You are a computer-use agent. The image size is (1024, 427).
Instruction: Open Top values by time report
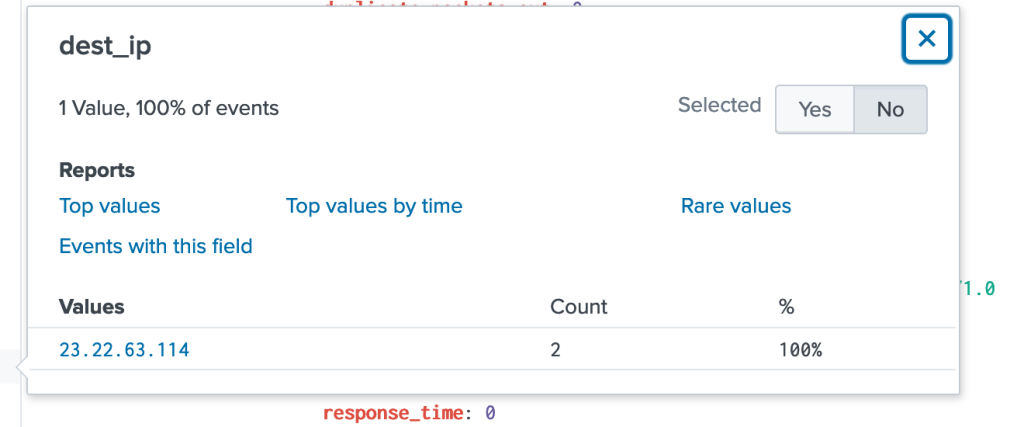[374, 206]
